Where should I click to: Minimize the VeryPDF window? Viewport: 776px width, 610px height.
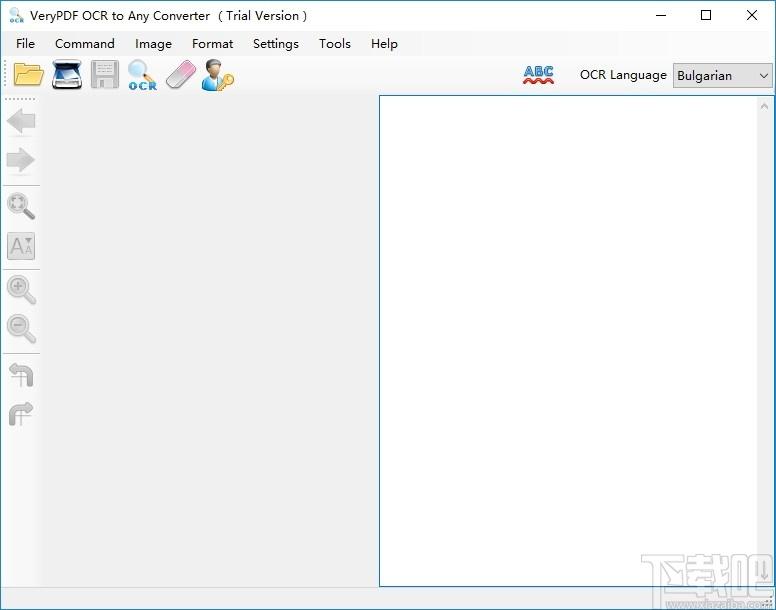click(661, 15)
